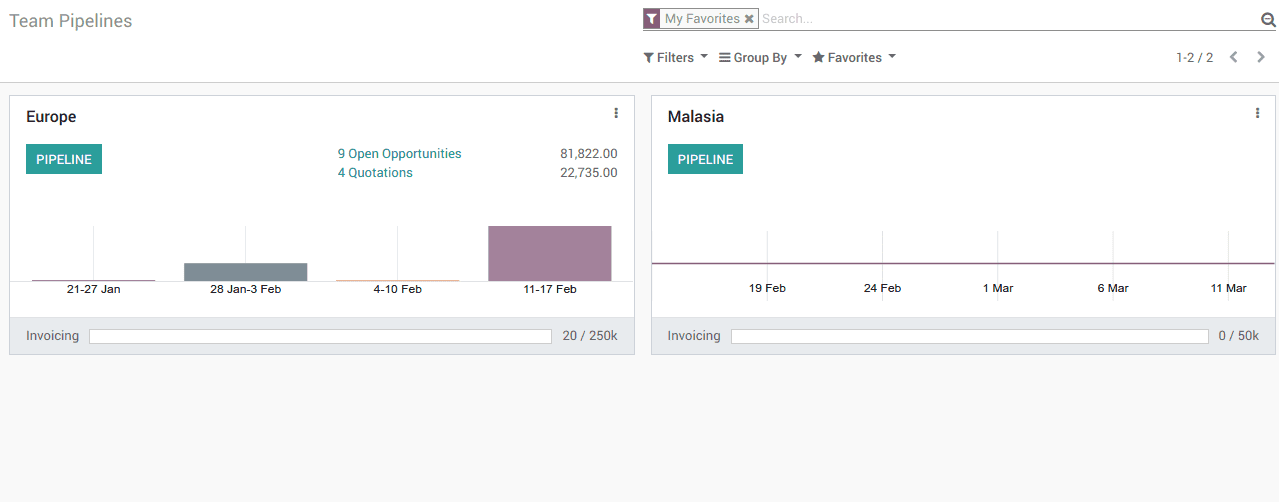The image size is (1279, 502).
Task: Click the 11-17 Feb purple bar
Action: pyautogui.click(x=550, y=254)
